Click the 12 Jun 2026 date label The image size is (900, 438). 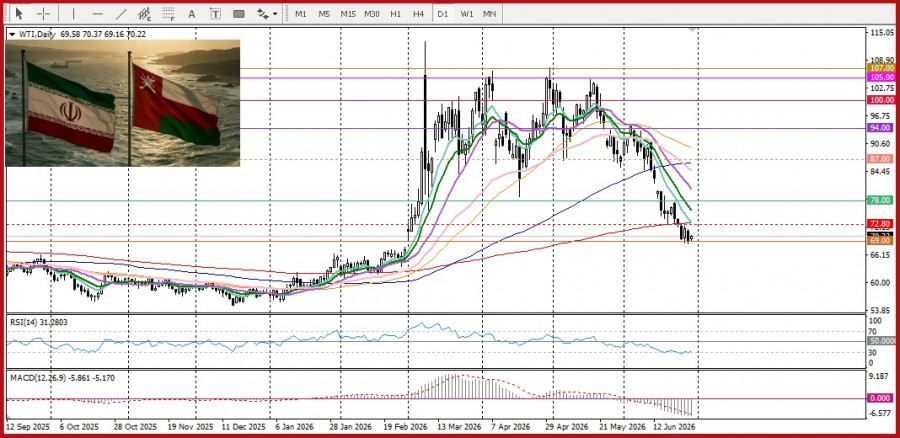point(675,427)
